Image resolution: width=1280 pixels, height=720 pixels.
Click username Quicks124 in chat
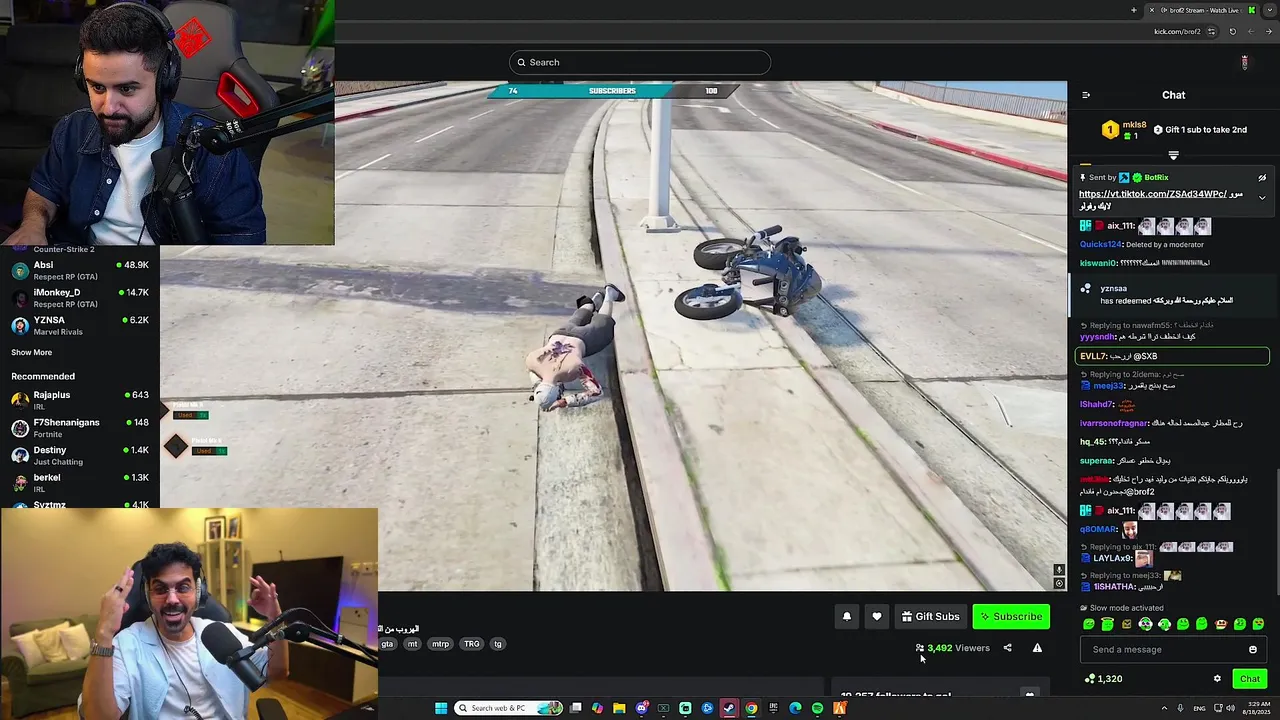pos(1101,244)
